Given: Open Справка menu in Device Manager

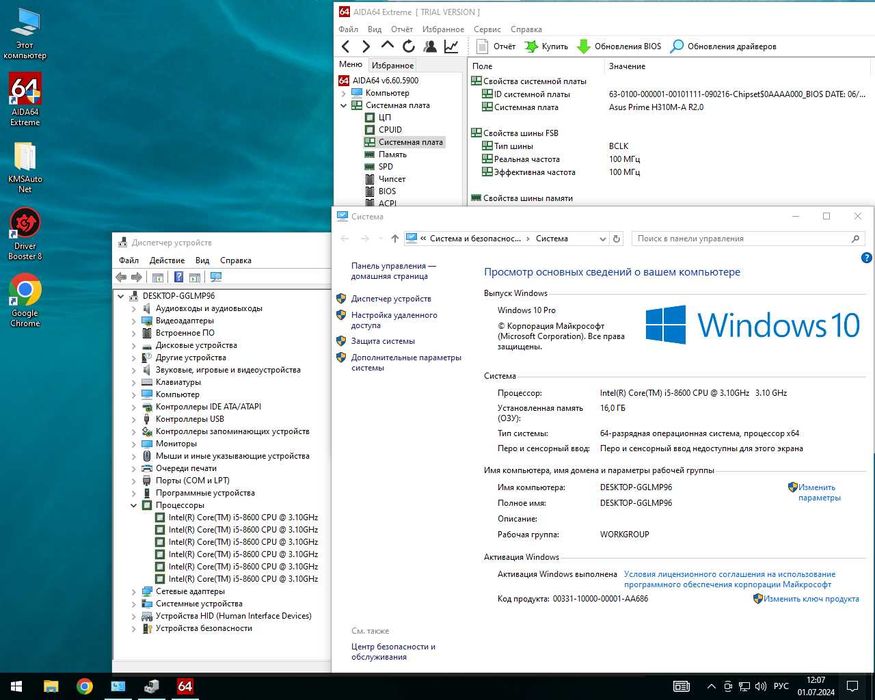Looking at the screenshot, I should (235, 260).
